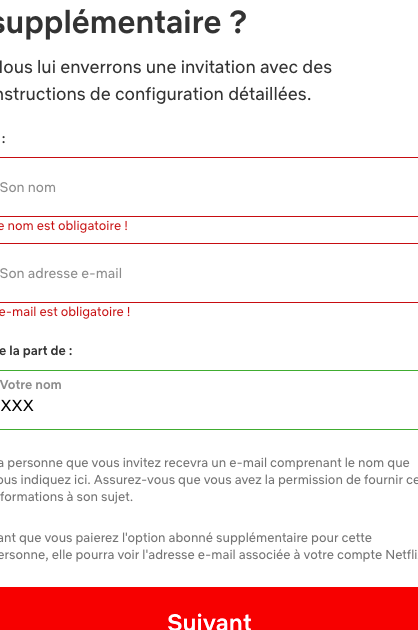
Task: Click the colon label above the Son nom field
Action: tap(3, 139)
